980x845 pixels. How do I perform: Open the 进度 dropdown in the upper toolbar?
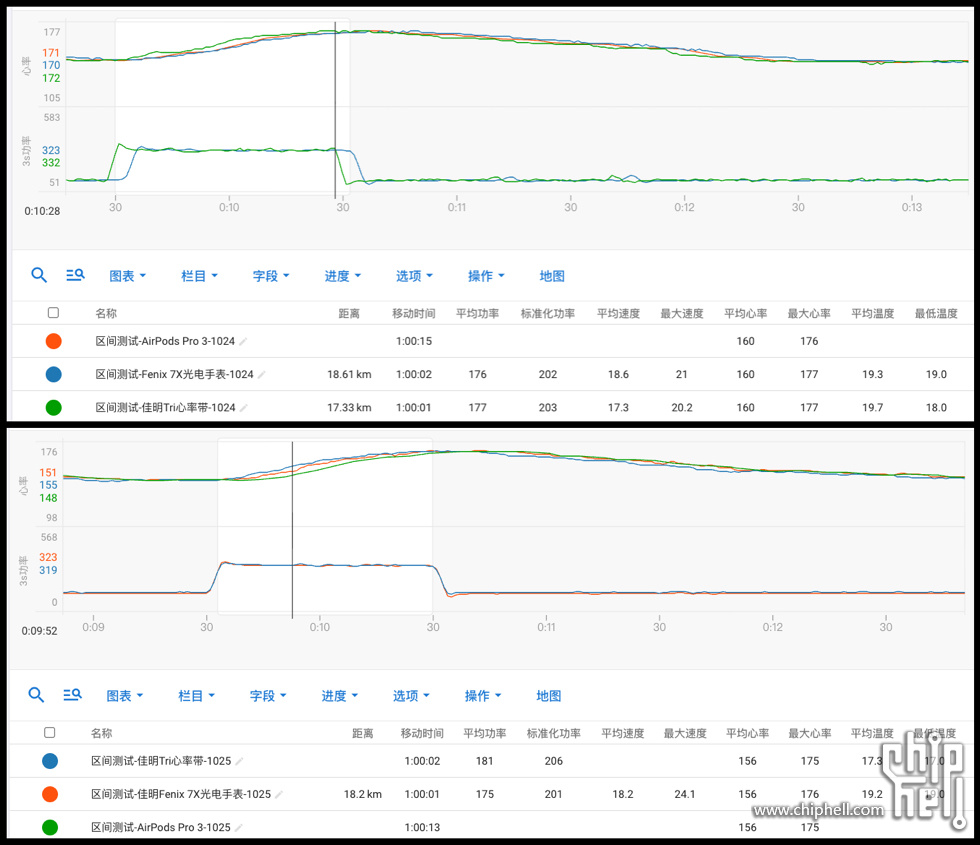tap(342, 276)
